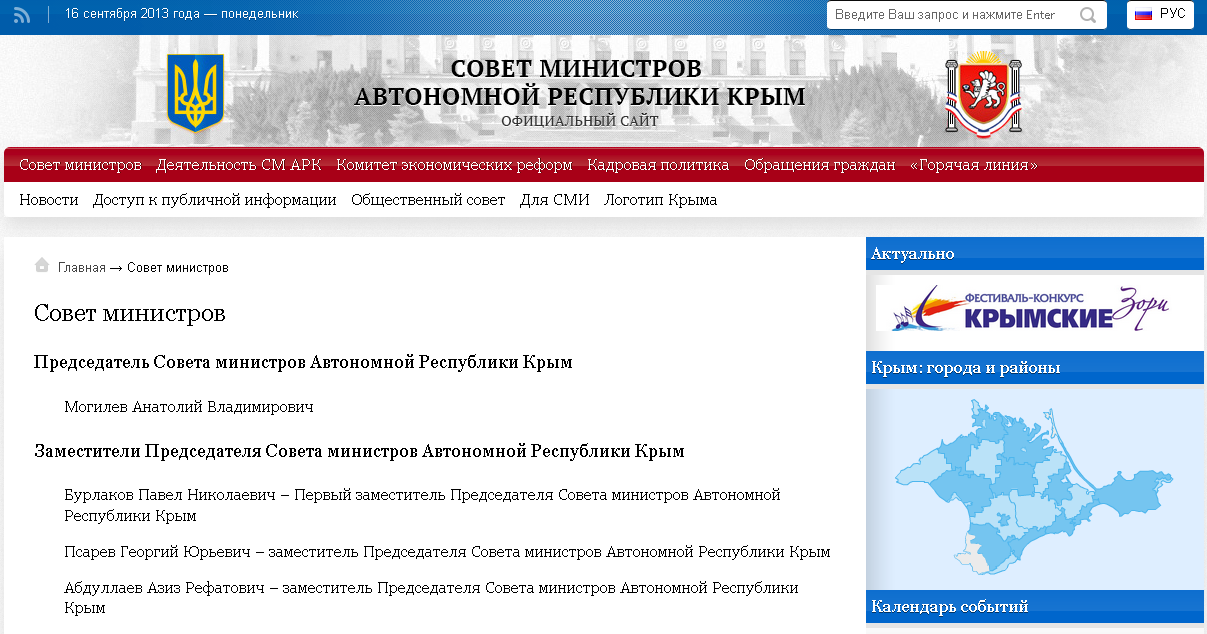Screen dimensions: 1207x634
Task: Open Доступ к публичной информации
Action: click(215, 199)
